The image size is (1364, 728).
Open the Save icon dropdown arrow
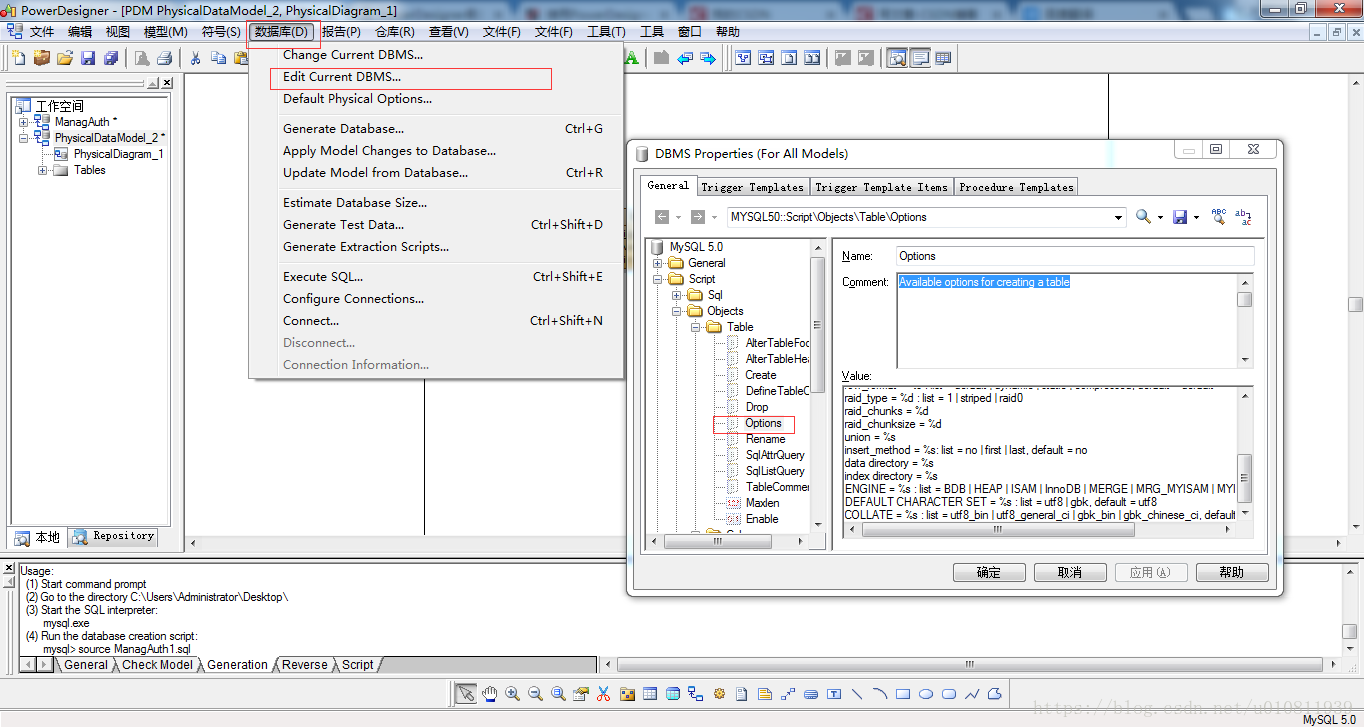click(x=1197, y=217)
